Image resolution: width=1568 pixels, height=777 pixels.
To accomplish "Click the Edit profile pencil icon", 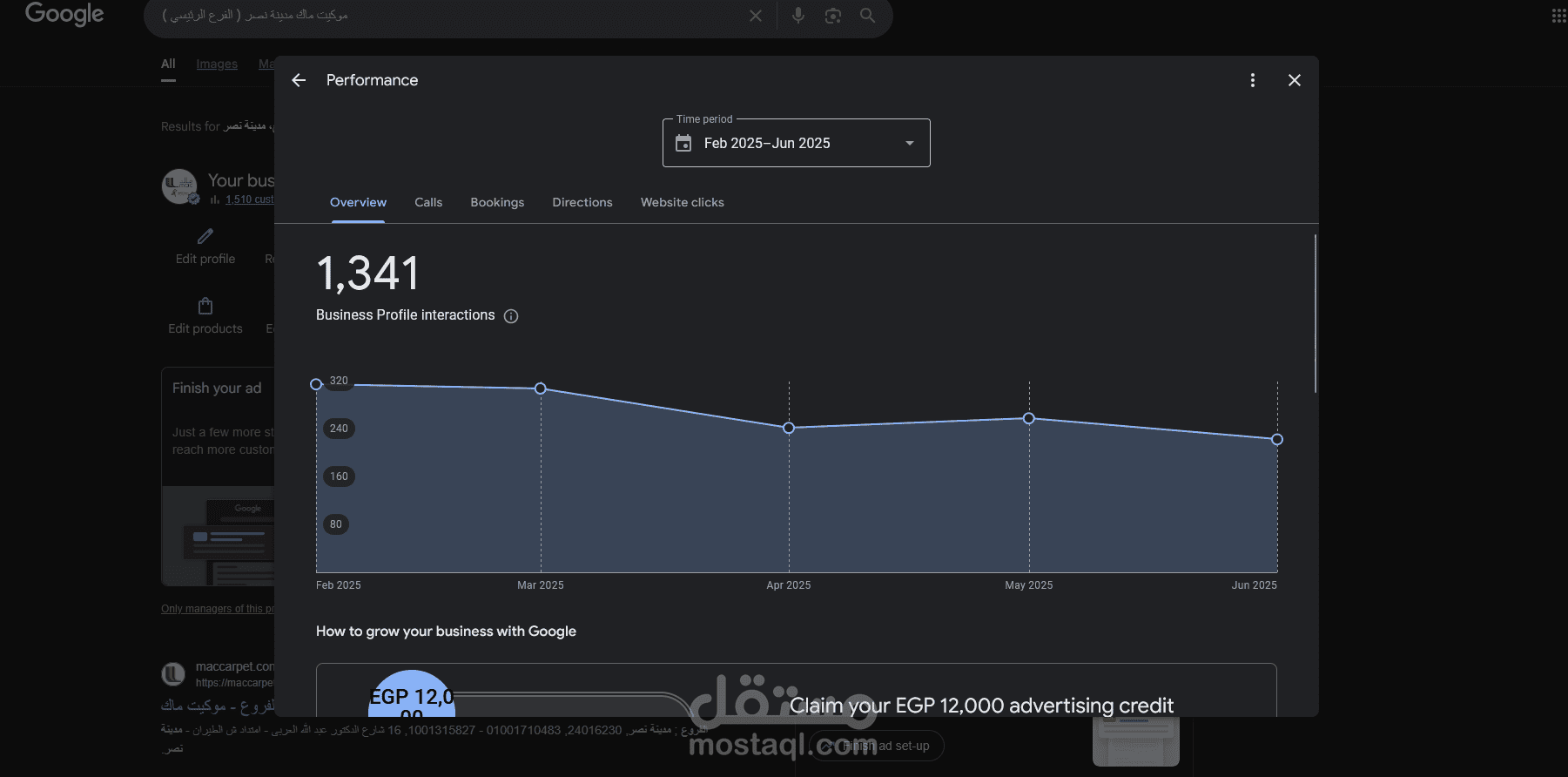I will tap(205, 236).
